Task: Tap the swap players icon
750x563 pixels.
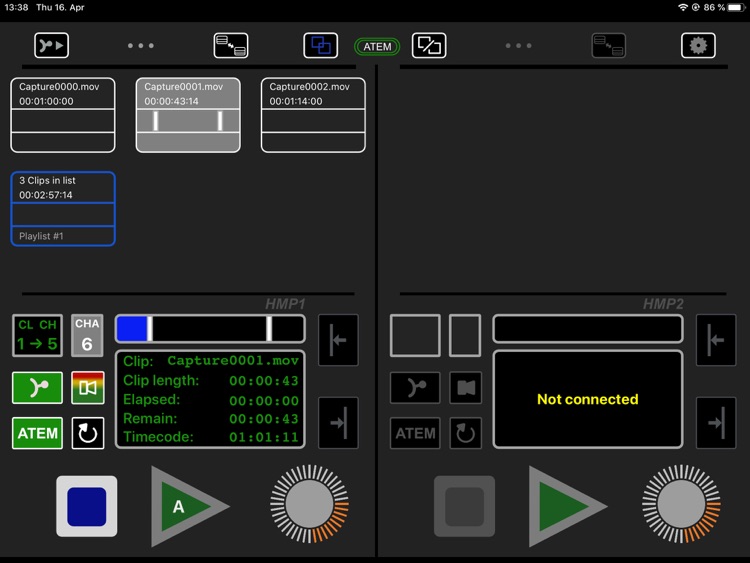Action: 429,45
